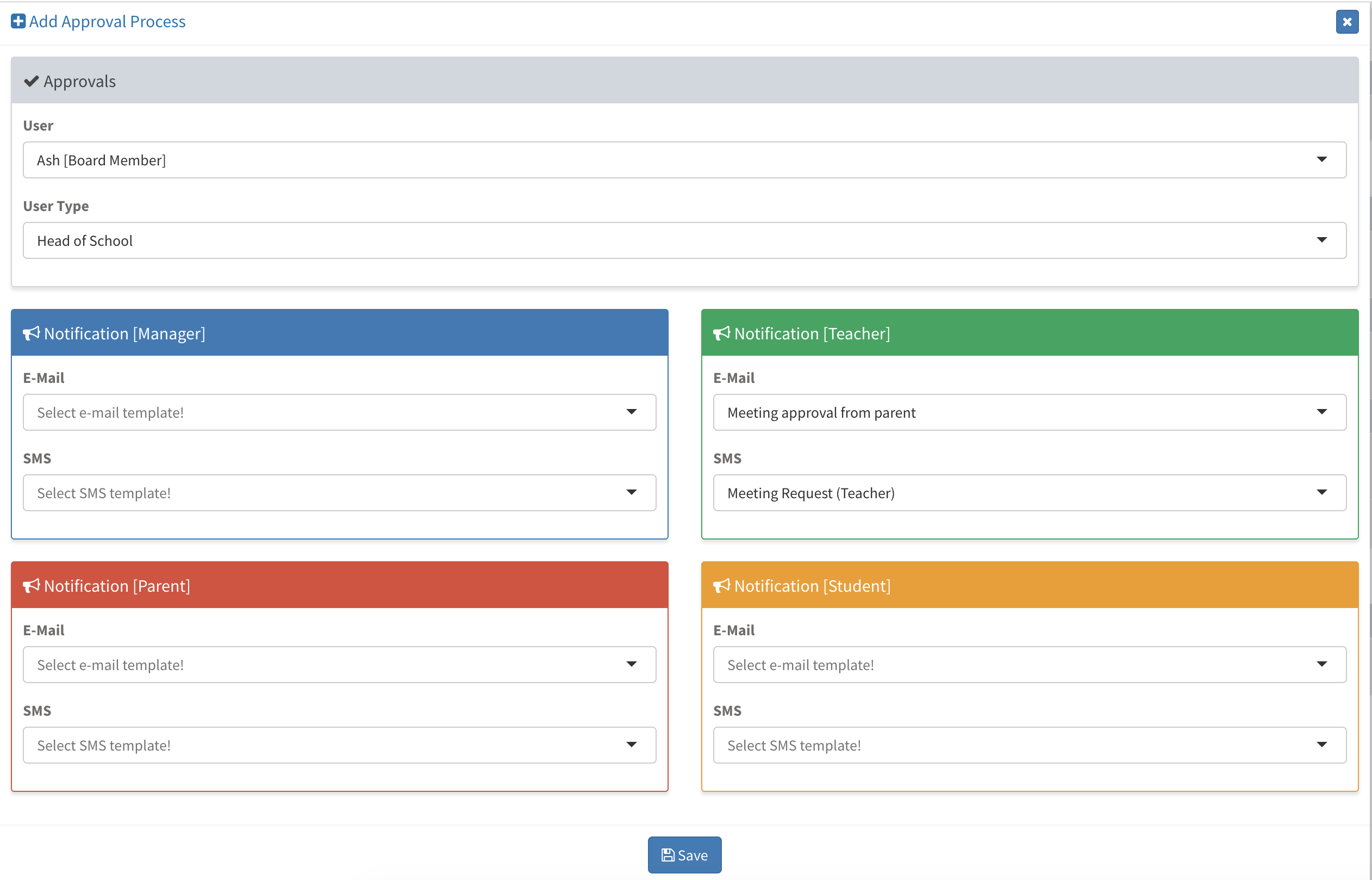Click the checkmark icon in Approvals header
Image resolution: width=1372 pixels, height=880 pixels.
(32, 81)
